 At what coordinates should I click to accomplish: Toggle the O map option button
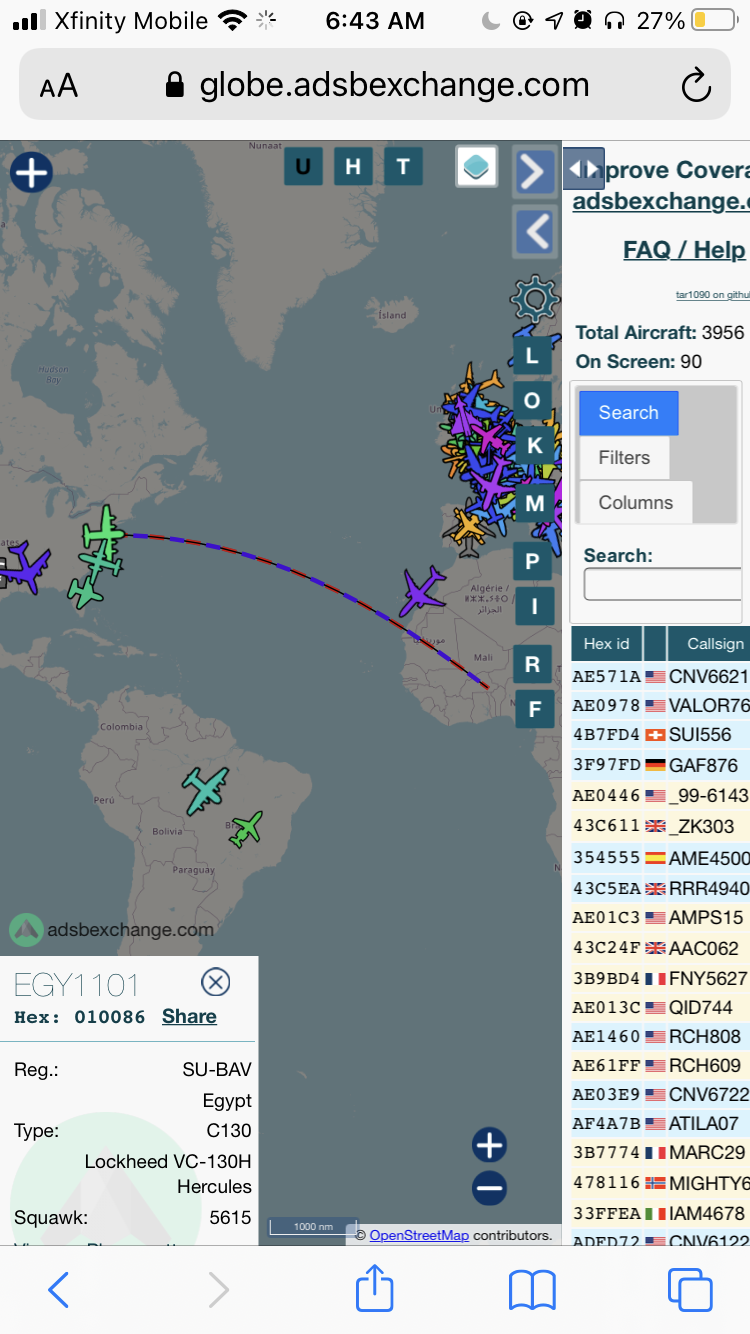533,401
